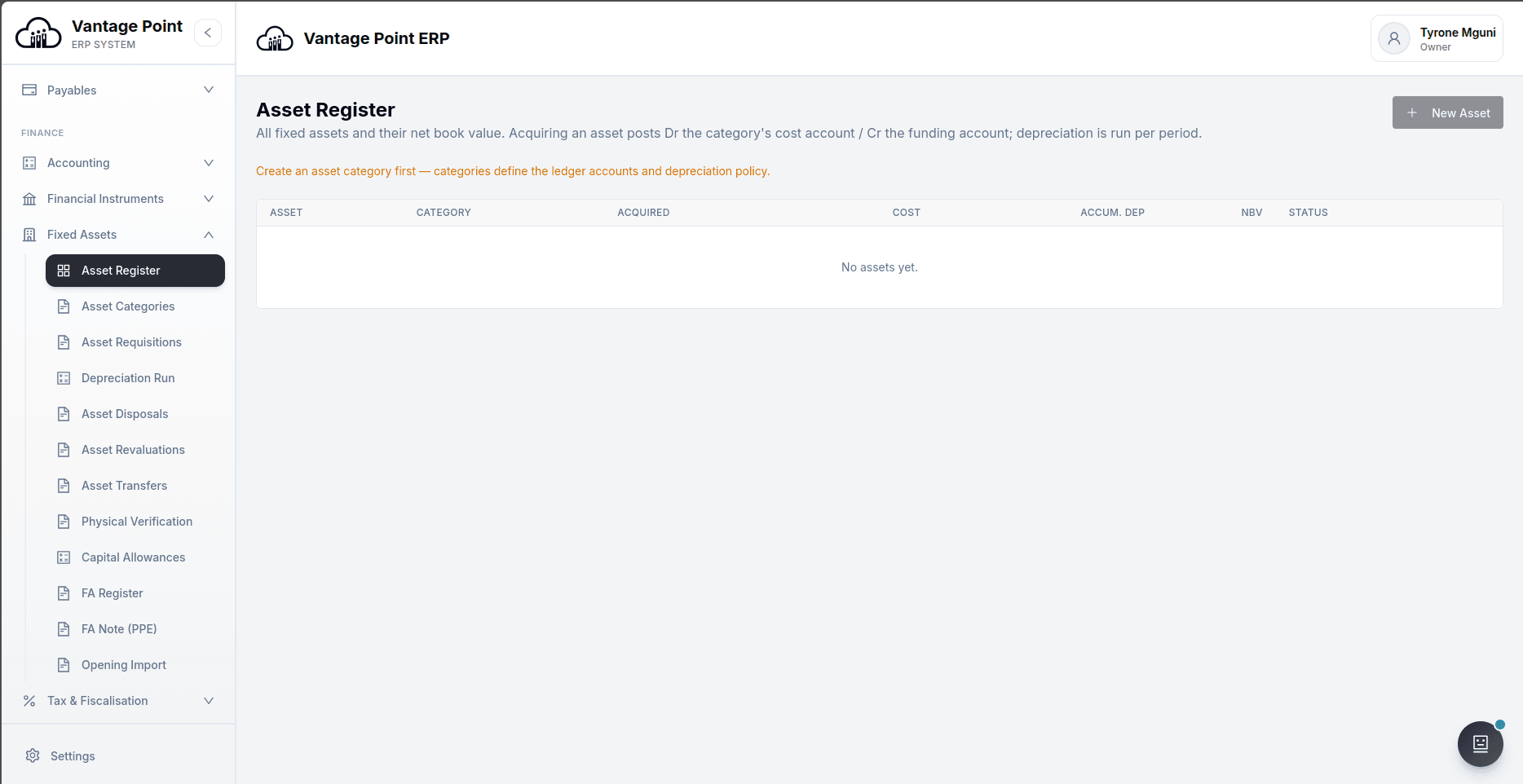
Task: Open Physical Verification
Action: tap(135, 522)
